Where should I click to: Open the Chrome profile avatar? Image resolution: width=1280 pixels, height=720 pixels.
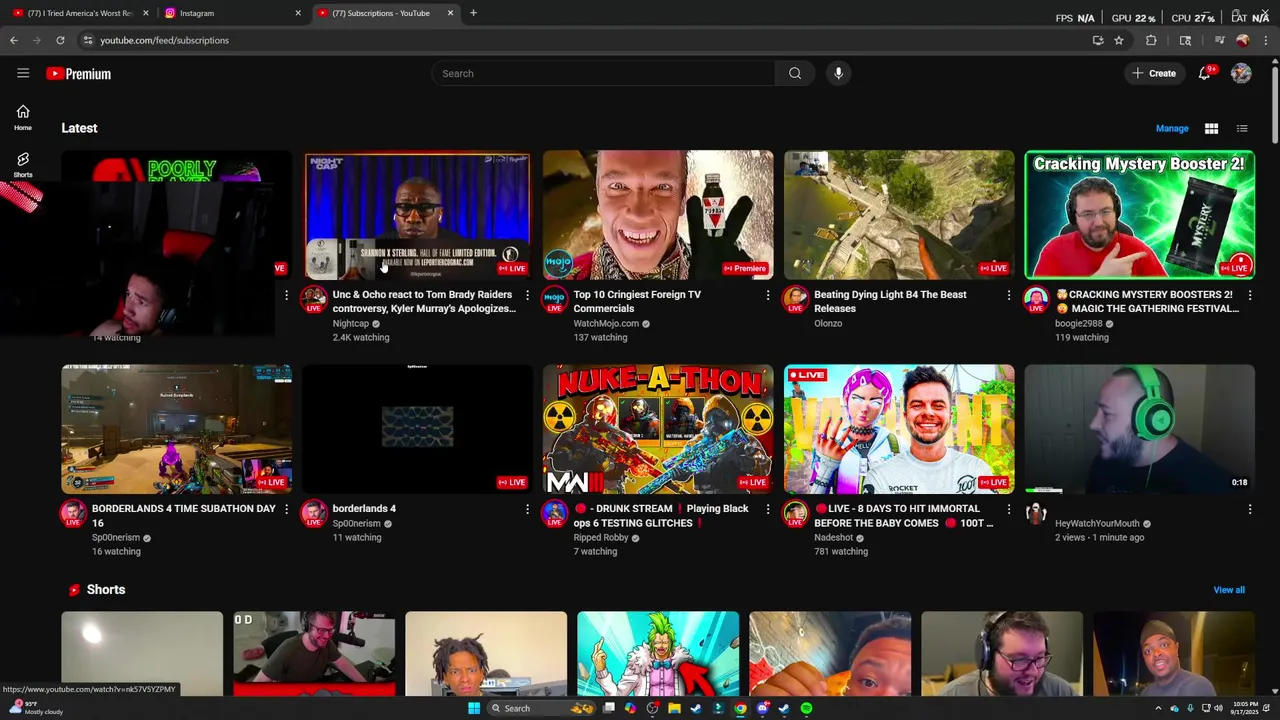point(1243,40)
